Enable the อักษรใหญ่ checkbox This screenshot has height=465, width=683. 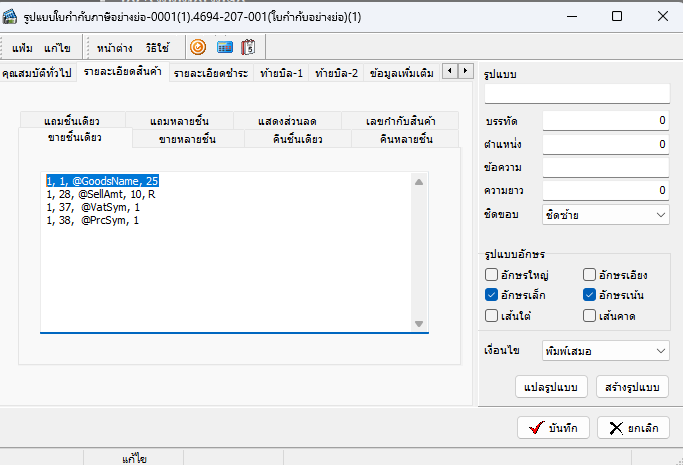(491, 274)
